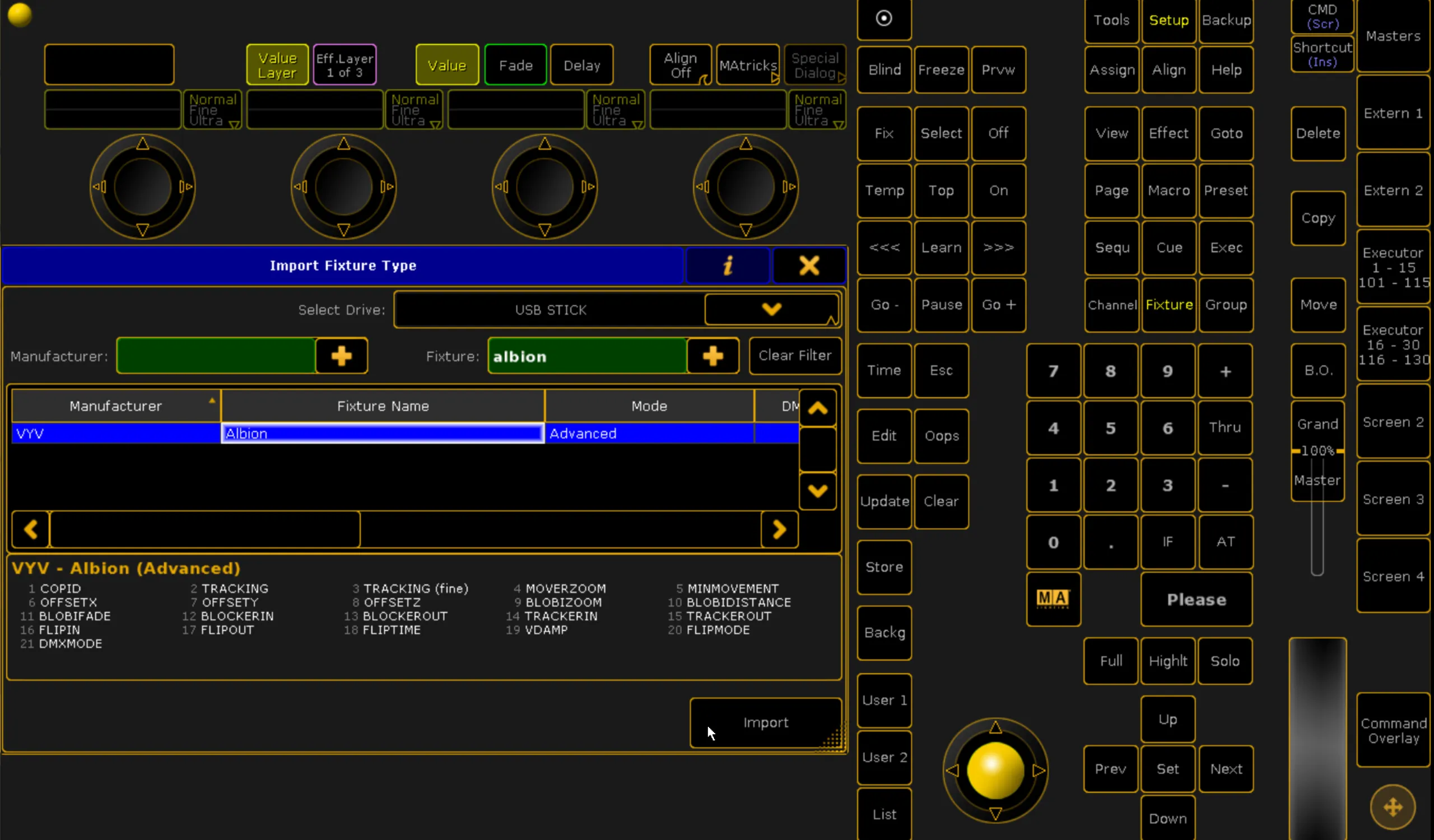Open the Align Off popup
The width and height of the screenshot is (1434, 840).
[680, 65]
